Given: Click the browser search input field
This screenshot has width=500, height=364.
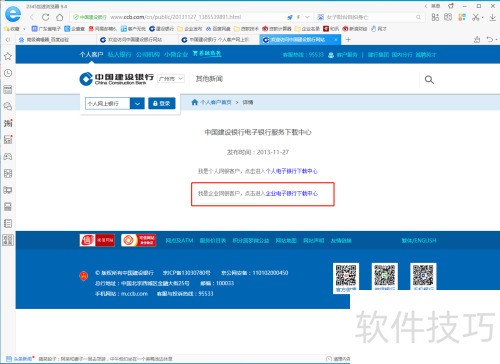Looking at the screenshot, I should 370,17.
